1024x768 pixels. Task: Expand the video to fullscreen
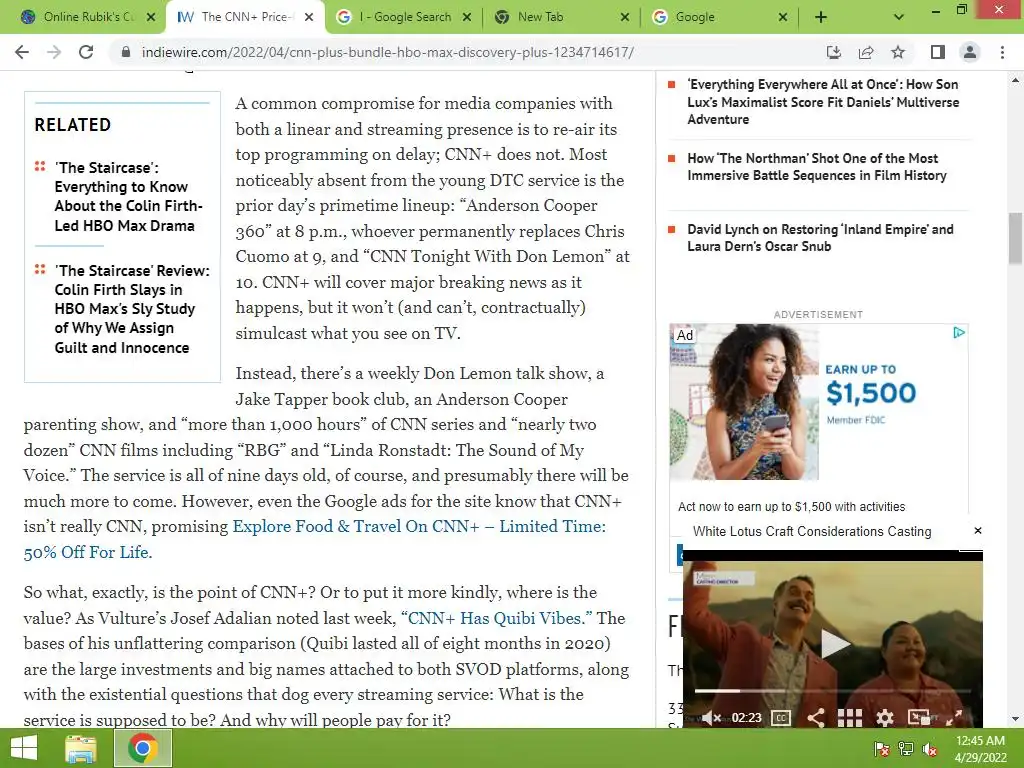click(953, 718)
